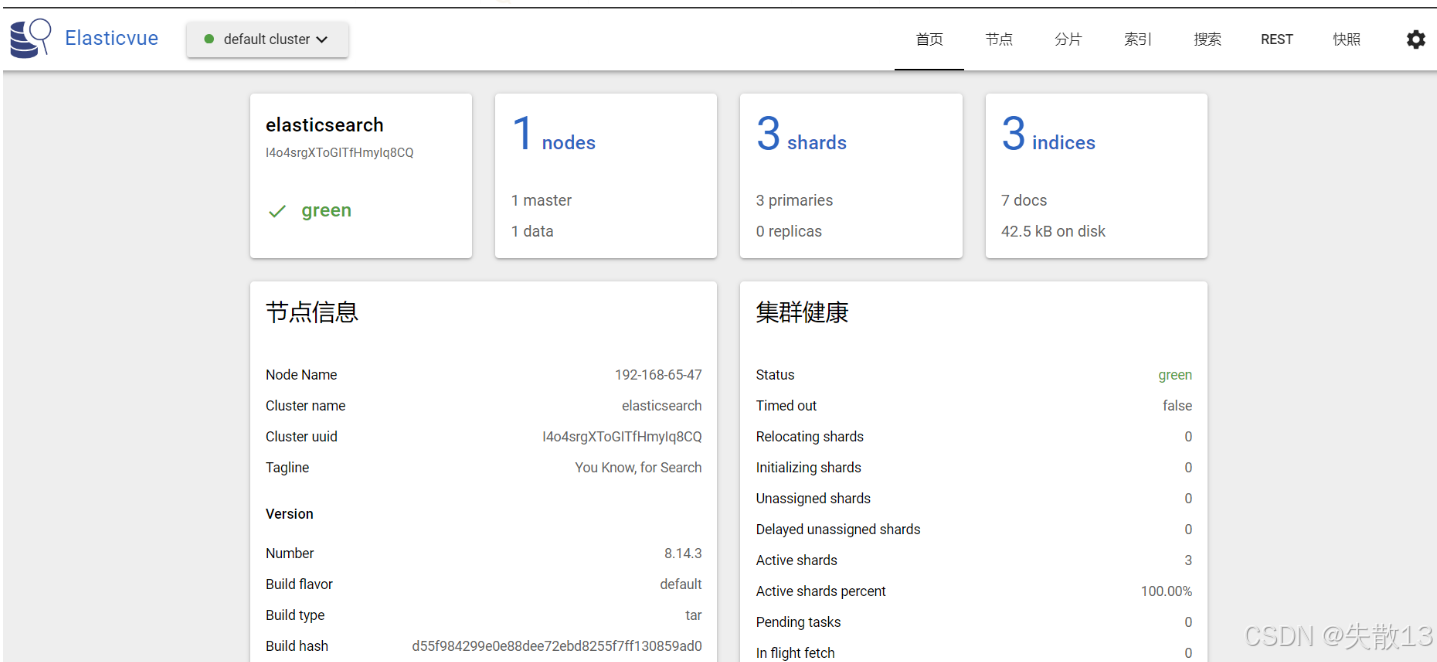Viewport: 1437px width, 662px height.
Task: Click the In flight fetch row label
Action: pyautogui.click(x=795, y=653)
